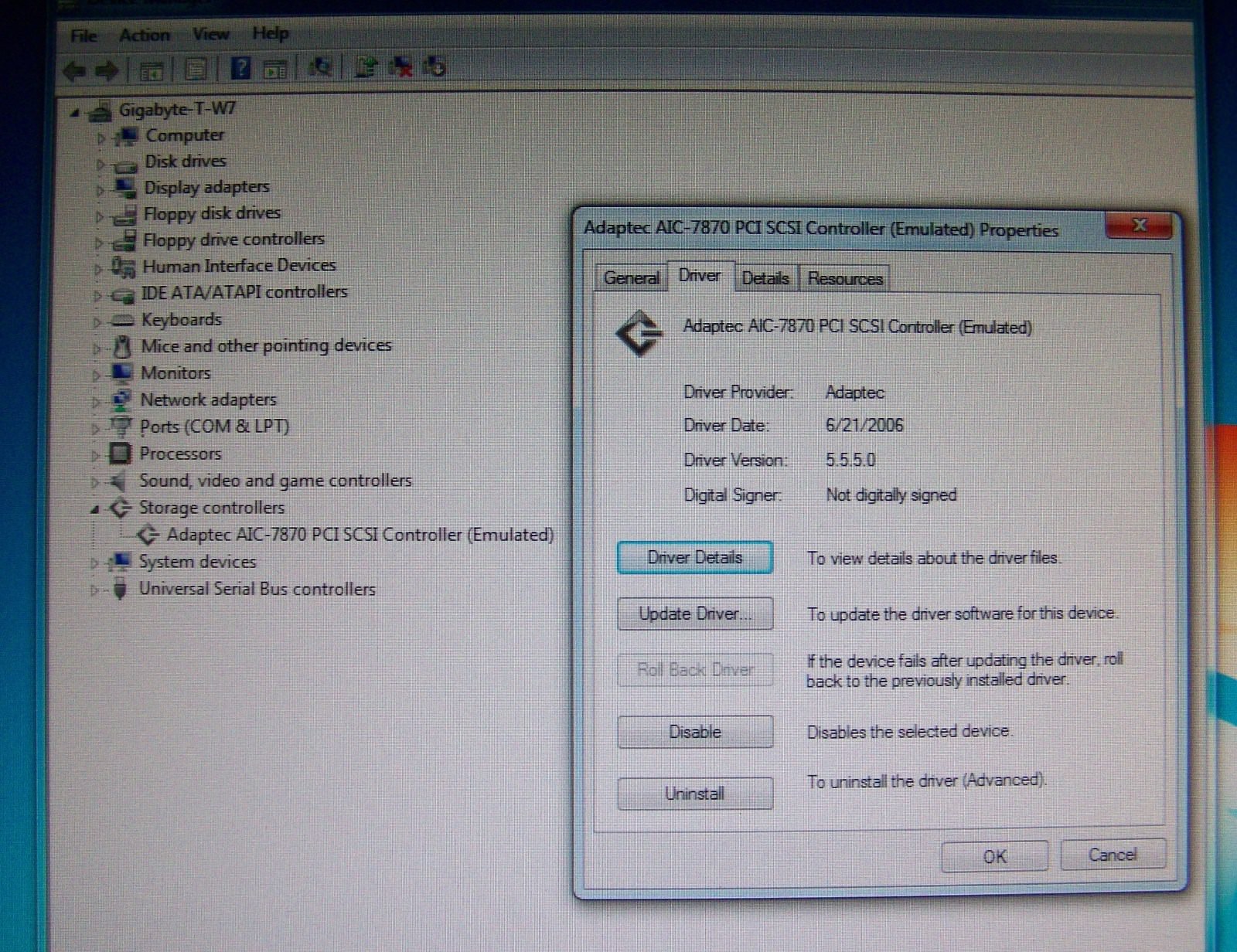Click the Human Interface Devices icon
The width and height of the screenshot is (1237, 952).
point(123,267)
